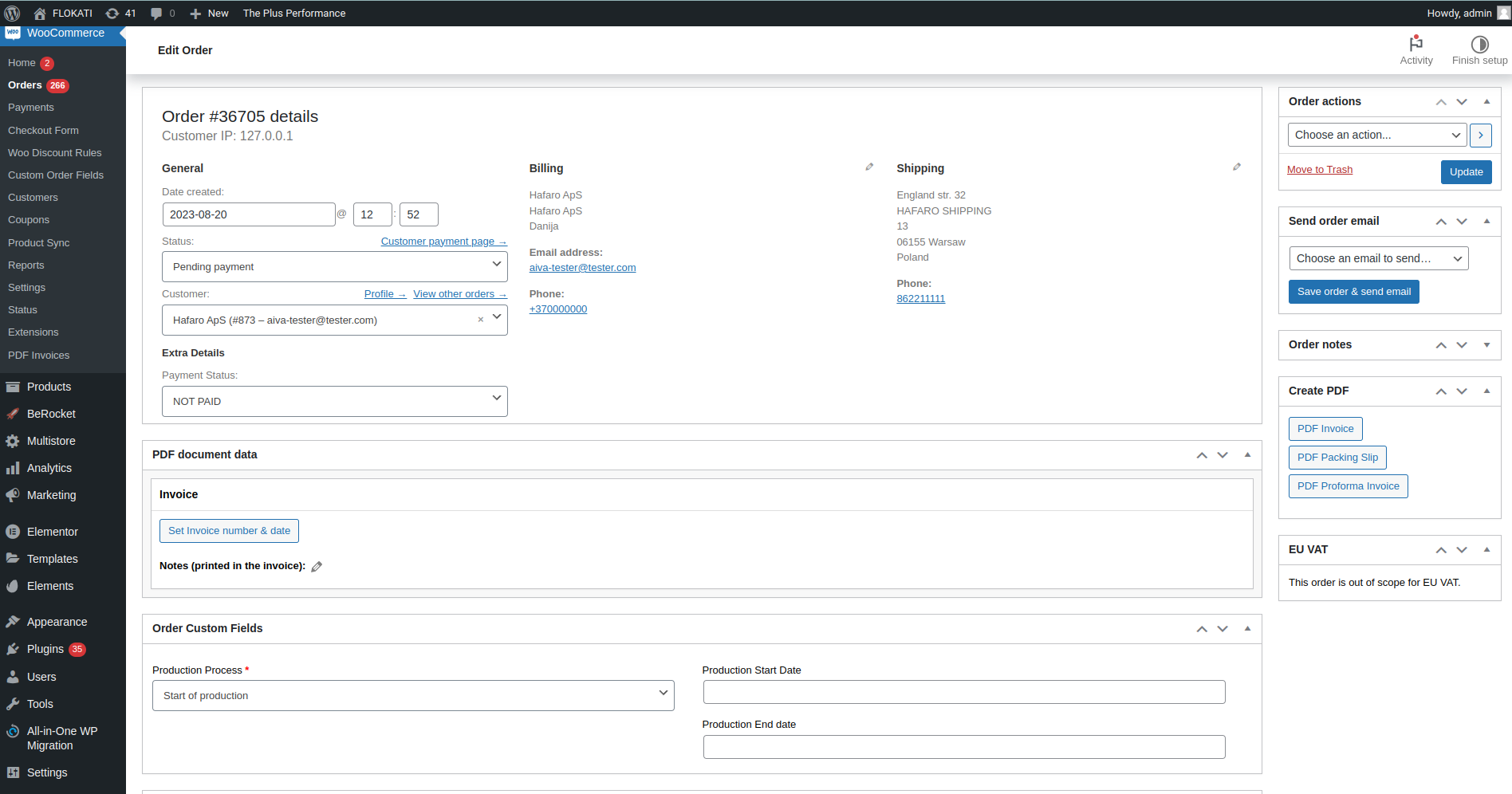1512x794 pixels.
Task: Collapse the Order actions panel
Action: click(x=1486, y=101)
